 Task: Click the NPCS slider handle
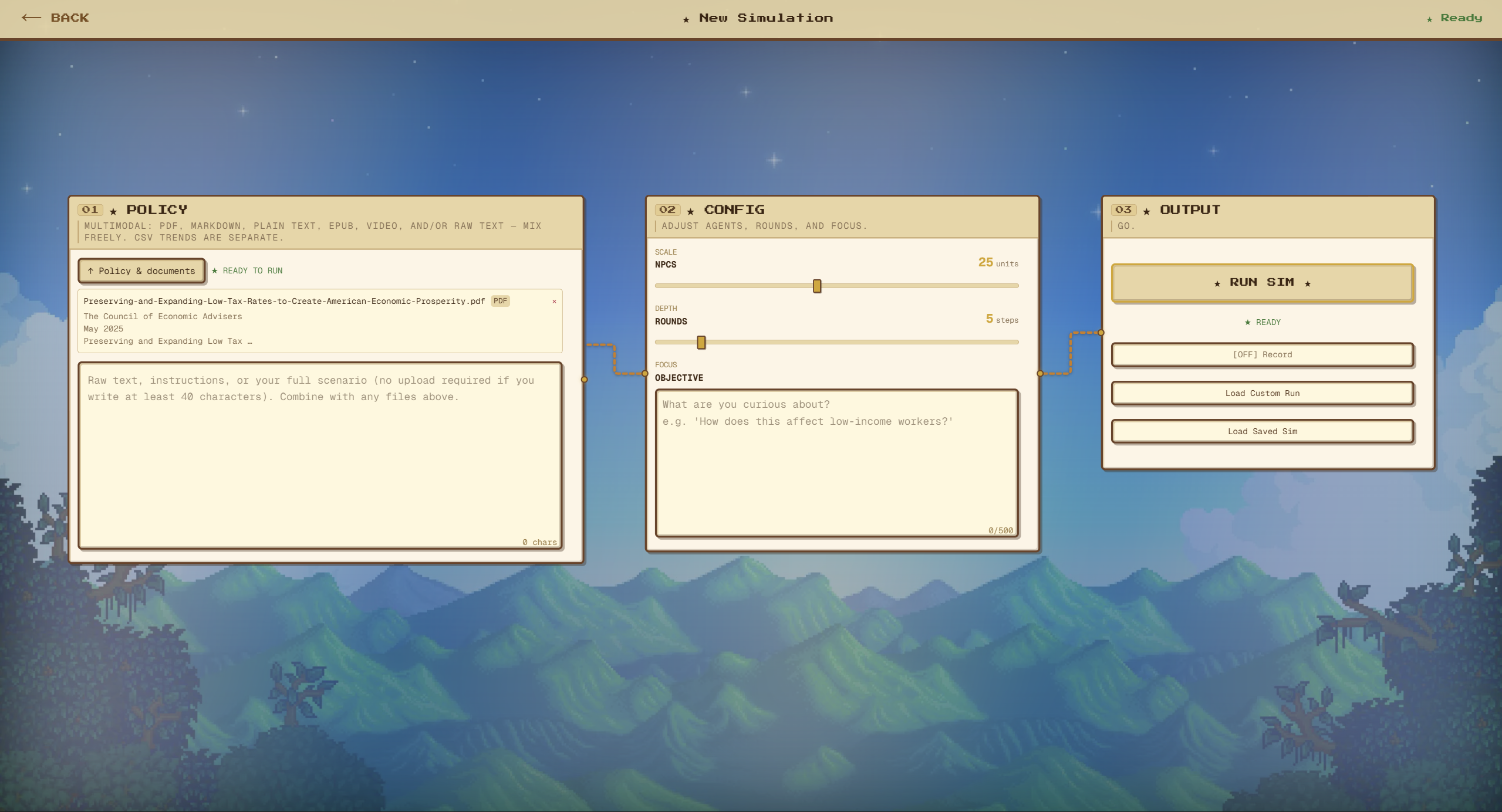pyautogui.click(x=816, y=286)
